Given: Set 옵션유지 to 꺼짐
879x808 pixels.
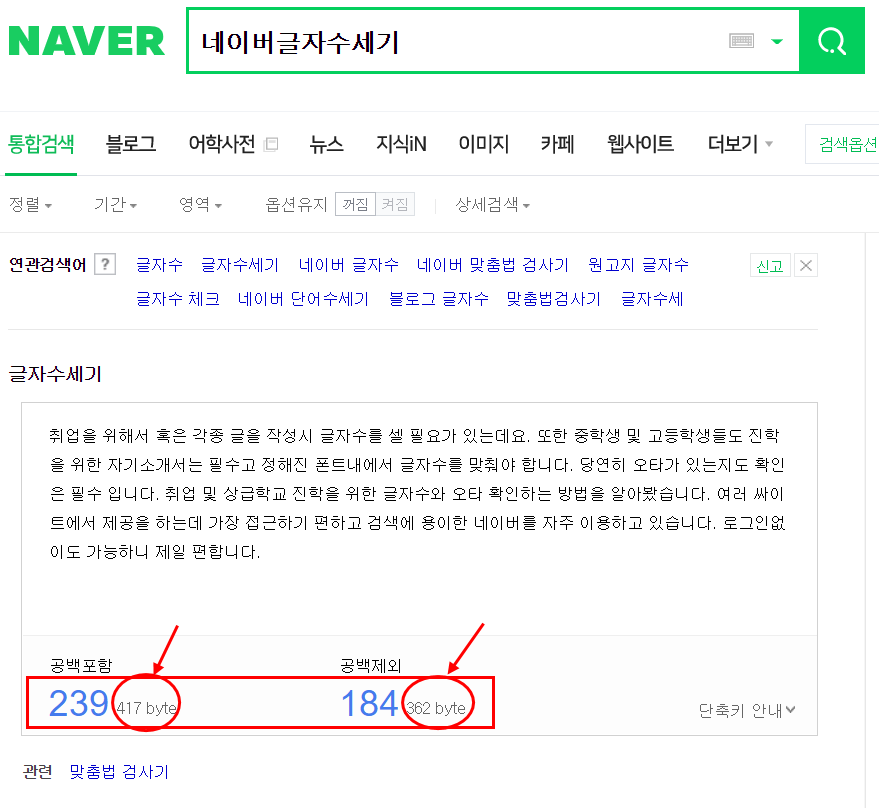Looking at the screenshot, I should (355, 204).
